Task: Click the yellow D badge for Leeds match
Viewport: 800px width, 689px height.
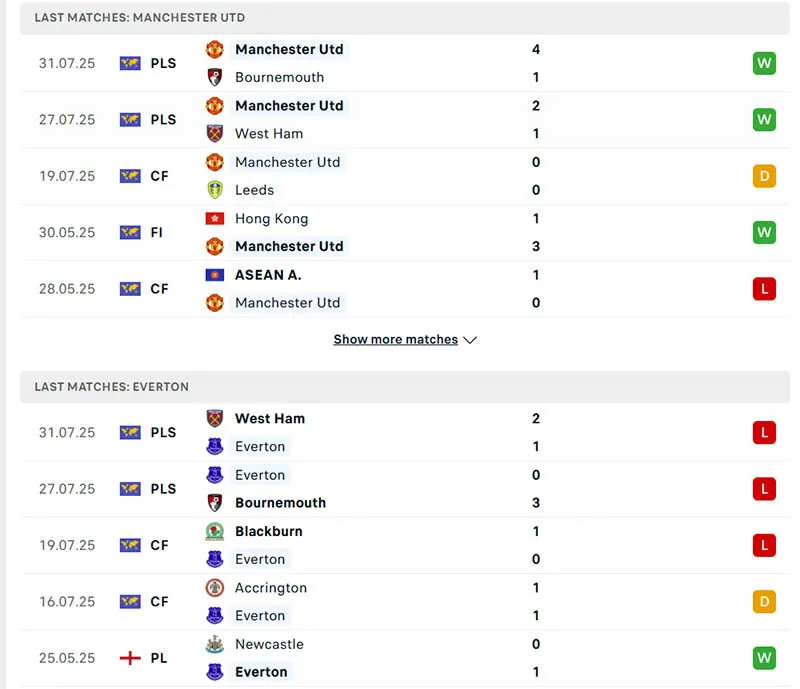Action: pos(764,176)
